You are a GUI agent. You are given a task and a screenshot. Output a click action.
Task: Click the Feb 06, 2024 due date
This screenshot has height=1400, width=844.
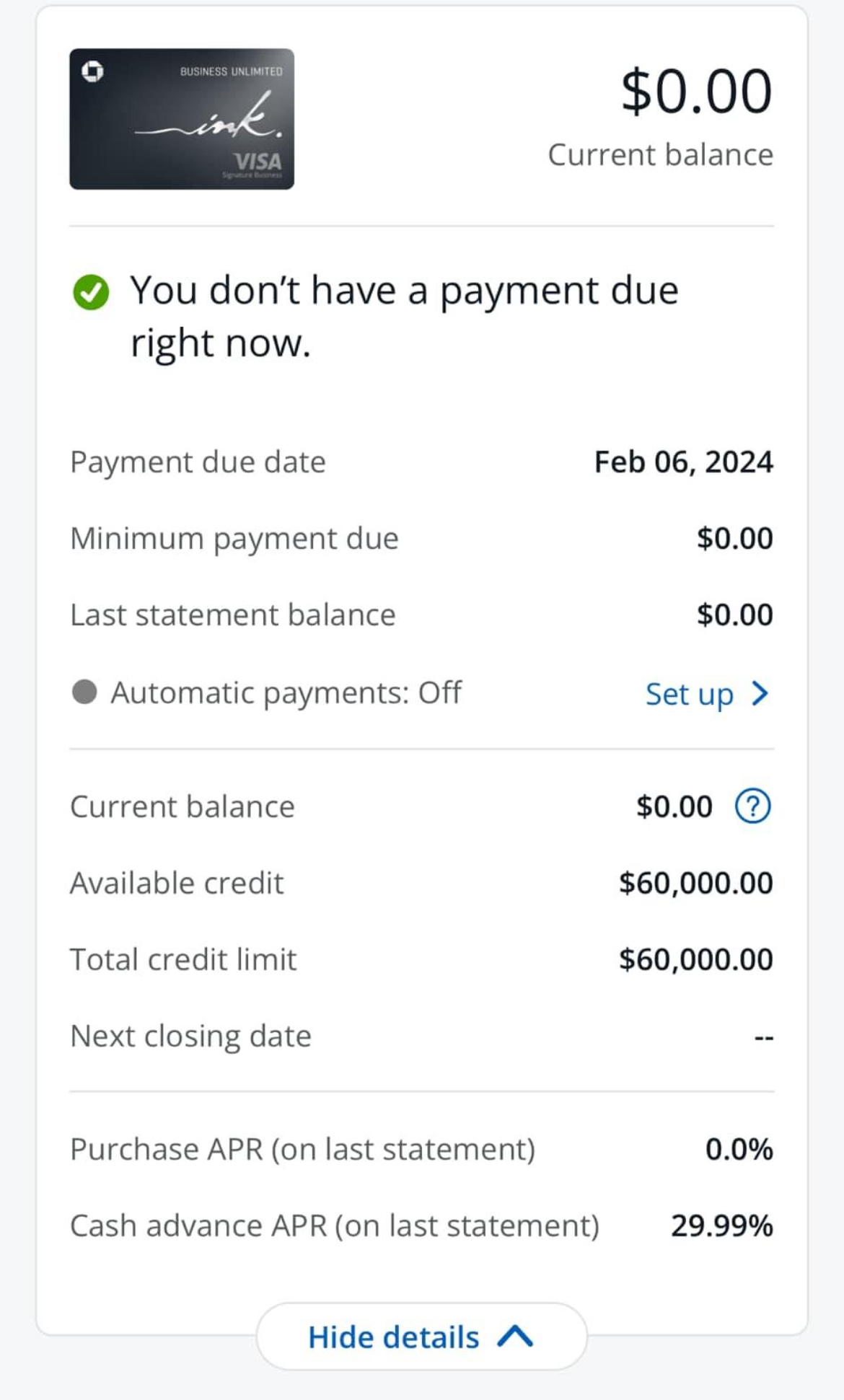click(683, 462)
